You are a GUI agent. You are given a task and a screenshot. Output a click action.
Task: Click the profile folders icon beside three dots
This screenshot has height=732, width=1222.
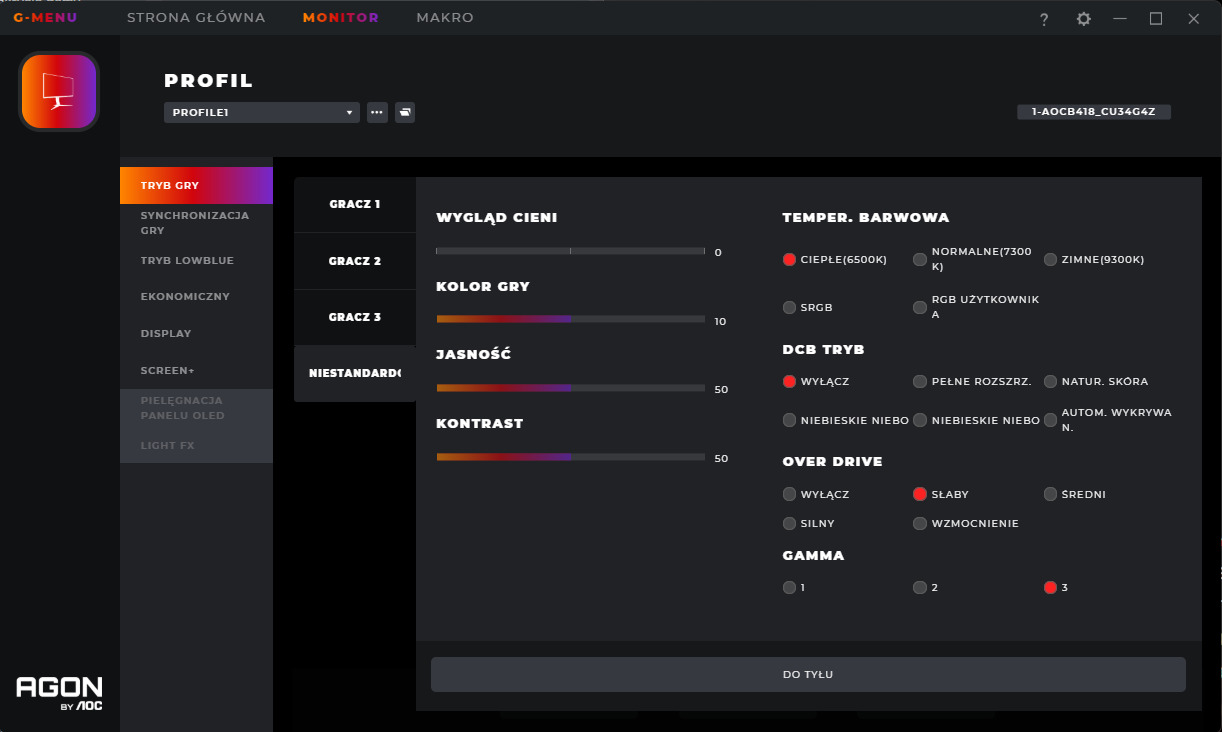click(404, 112)
